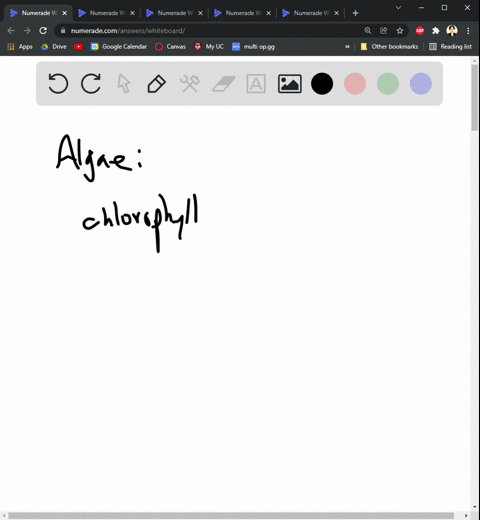Open the Google Calendar bookmark

[x=119, y=47]
